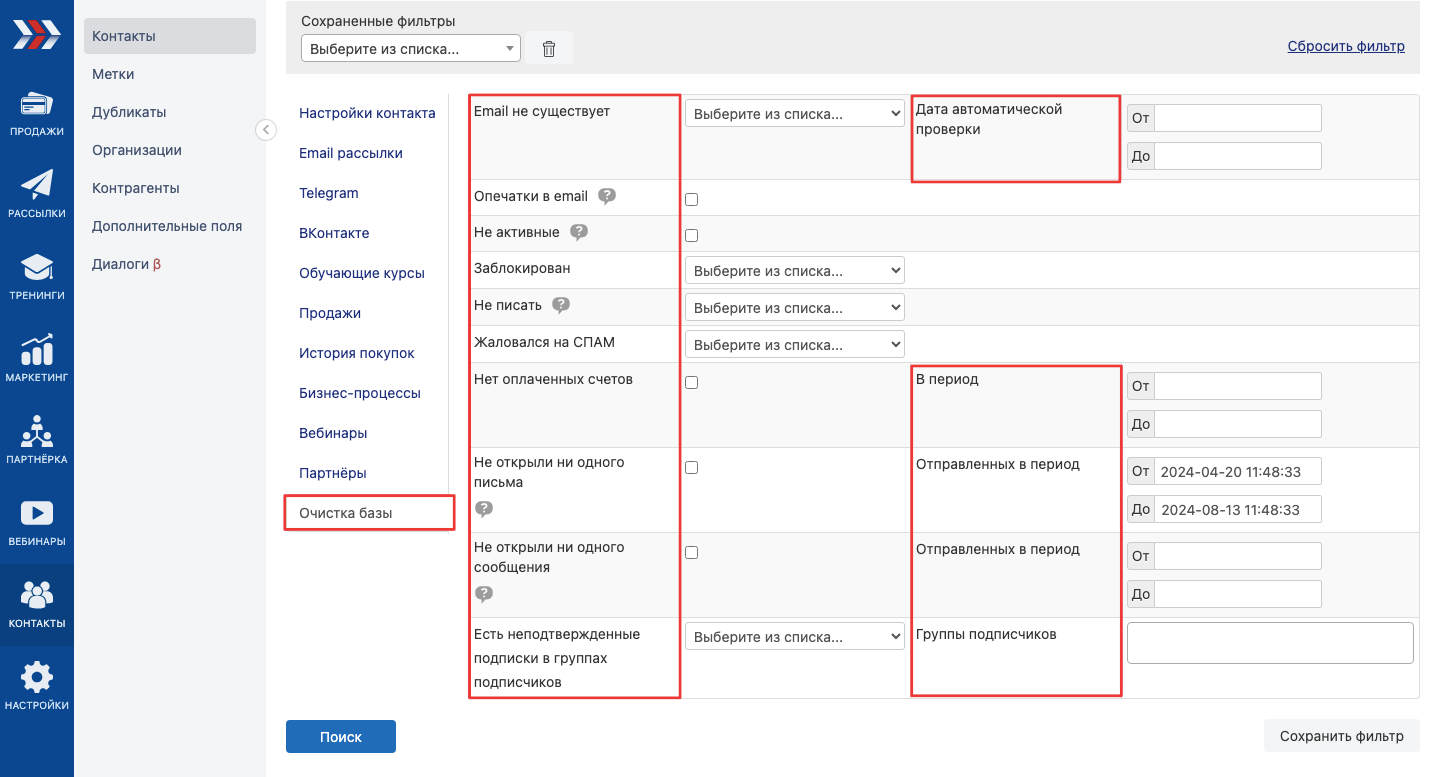Screen dimensions: 1439x777
Task: Select Контакты in the submenu
Action: [170, 36]
